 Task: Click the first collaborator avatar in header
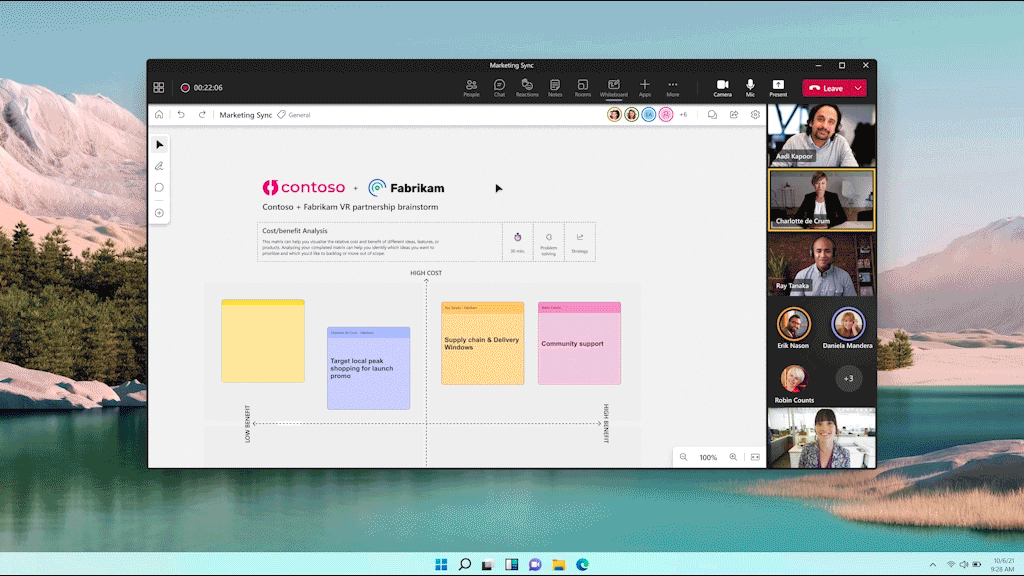[614, 114]
